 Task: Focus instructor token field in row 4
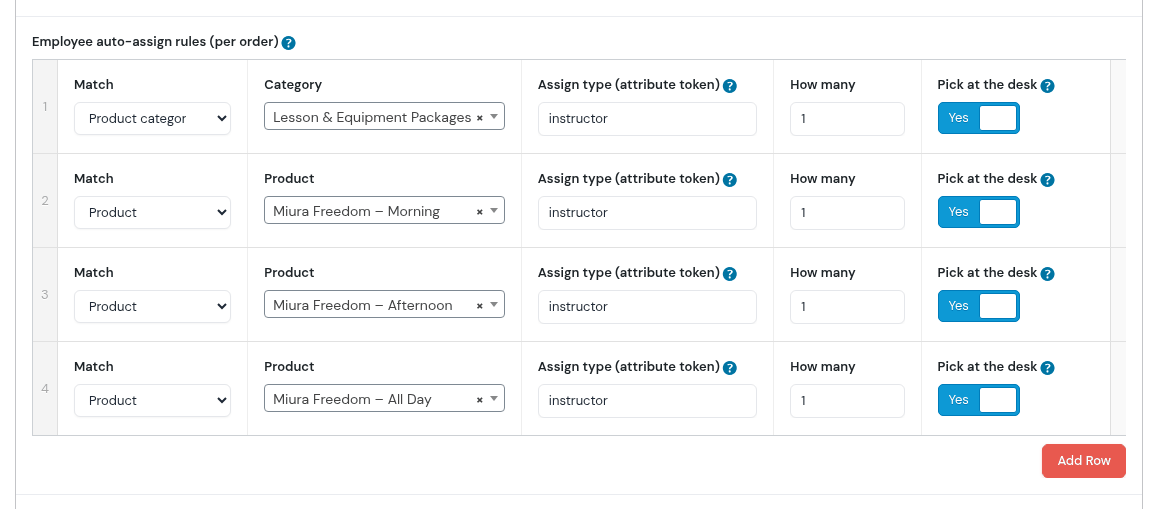647,400
